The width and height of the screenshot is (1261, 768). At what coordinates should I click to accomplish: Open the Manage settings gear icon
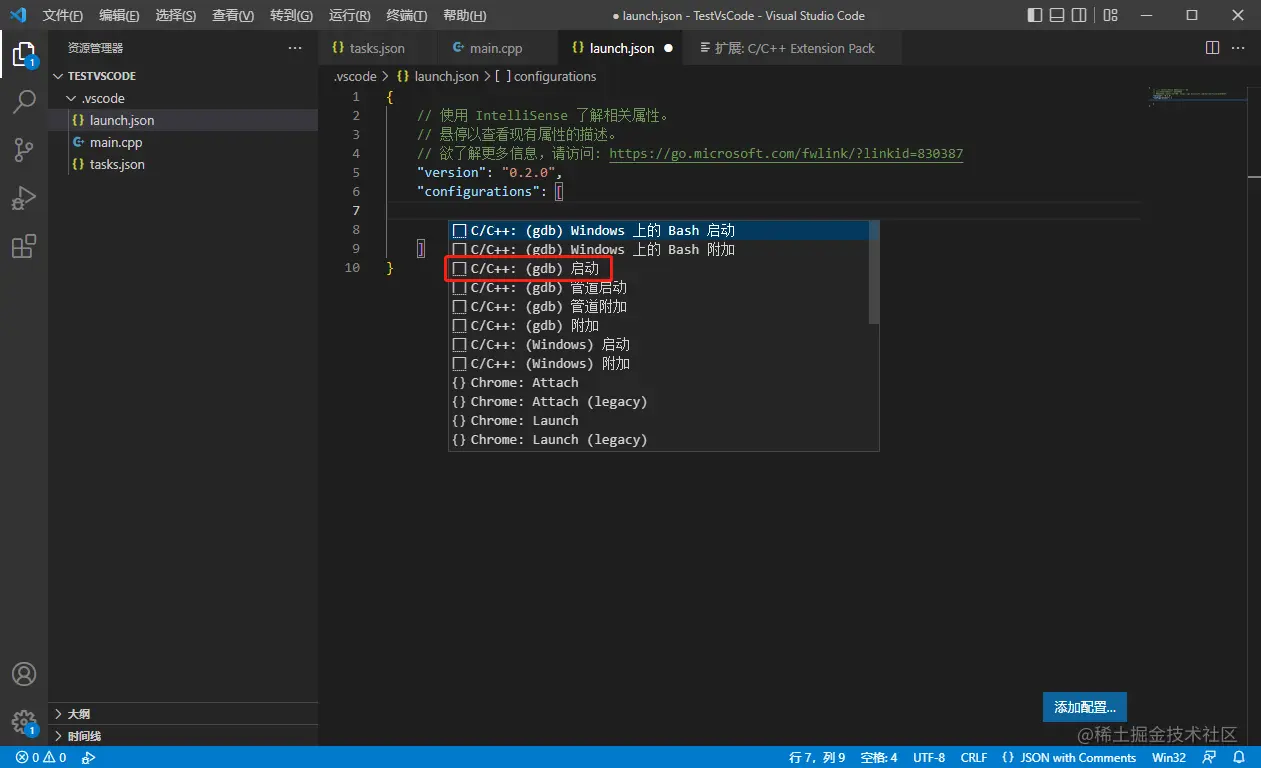24,722
